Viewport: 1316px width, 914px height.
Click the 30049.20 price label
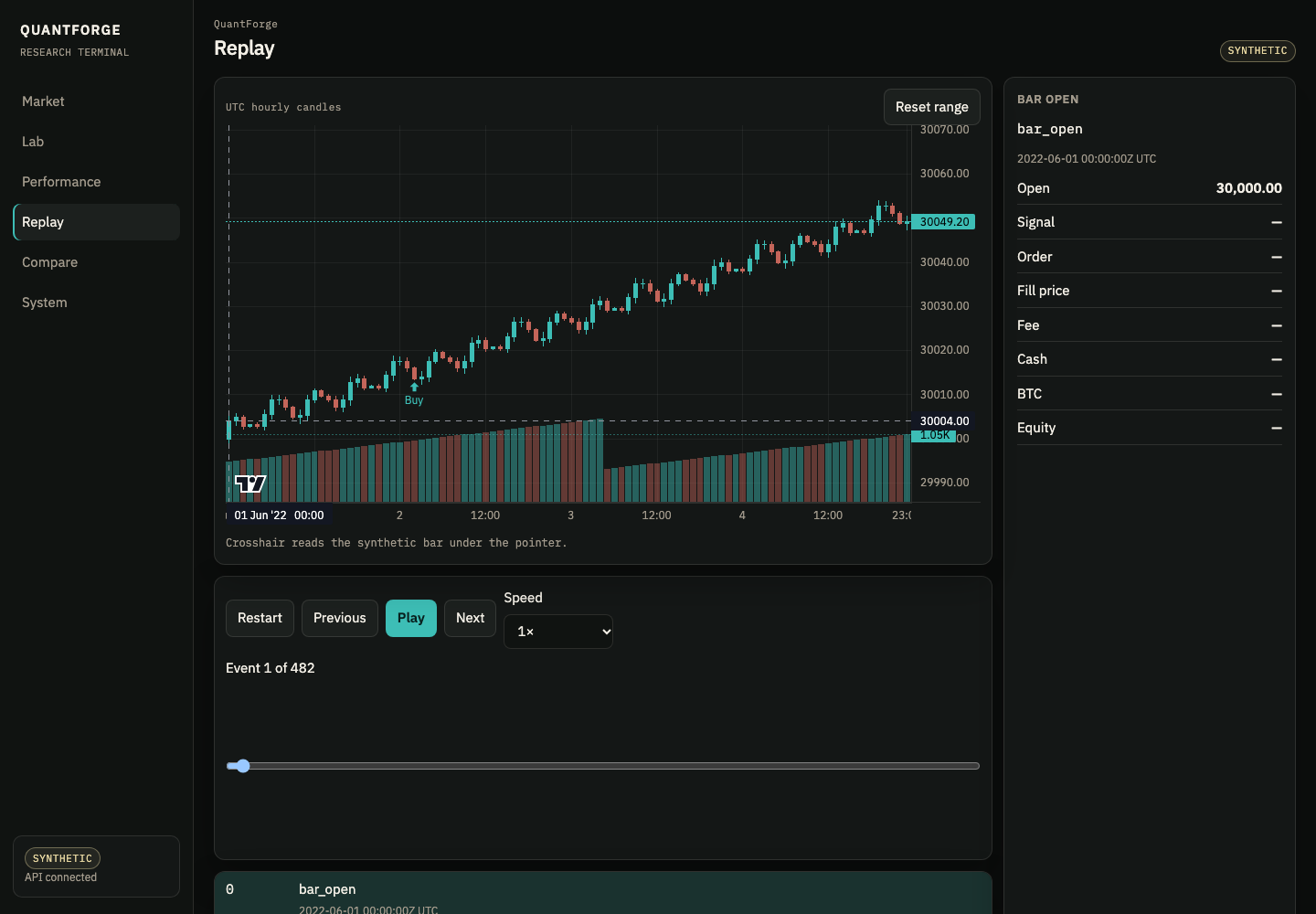943,222
